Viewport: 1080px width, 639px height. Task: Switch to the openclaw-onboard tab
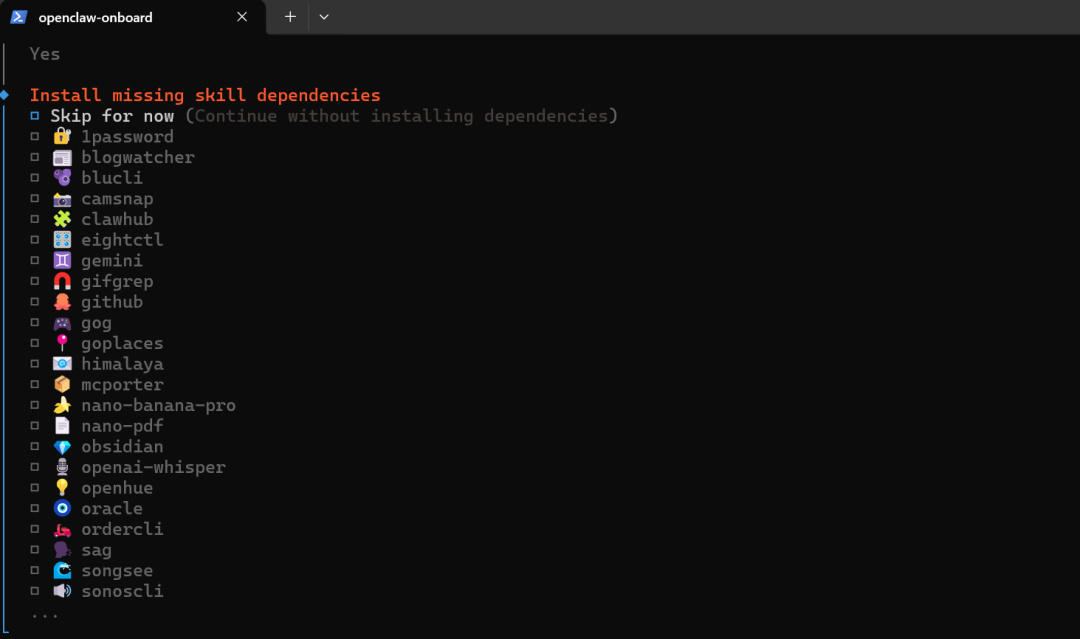[96, 17]
